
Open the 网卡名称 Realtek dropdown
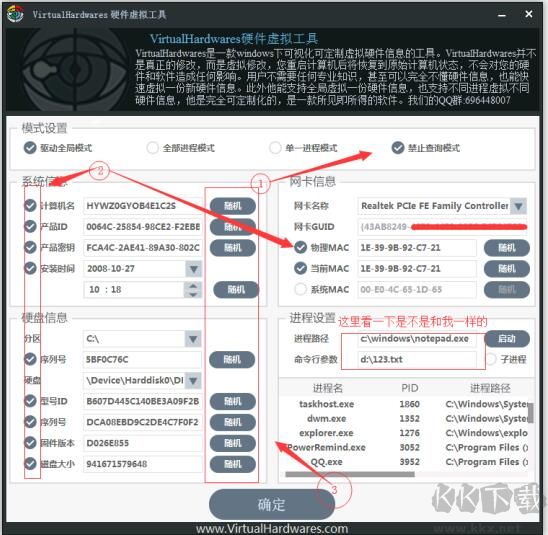pos(518,206)
